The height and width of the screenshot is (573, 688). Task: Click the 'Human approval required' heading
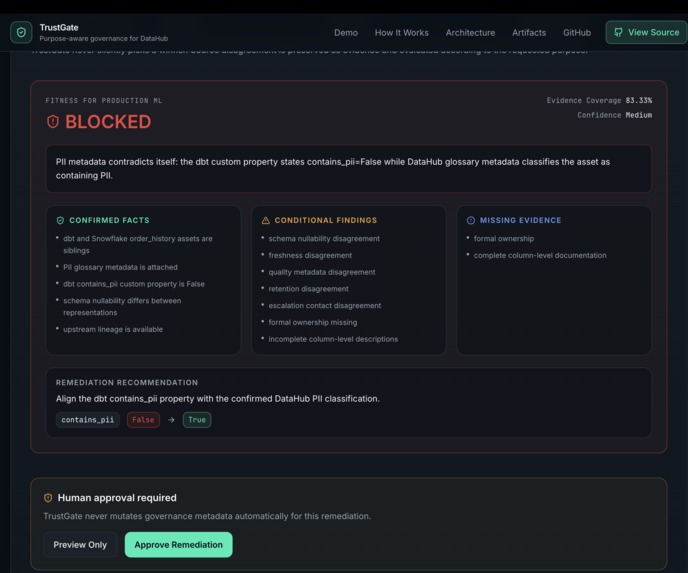click(x=117, y=498)
